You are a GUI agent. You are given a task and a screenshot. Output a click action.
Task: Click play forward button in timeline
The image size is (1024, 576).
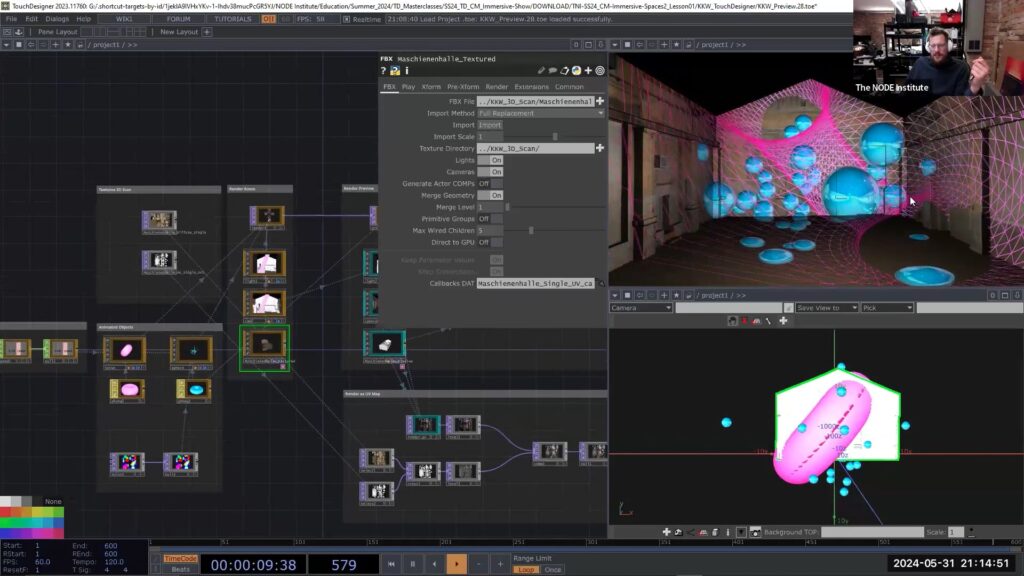pyautogui.click(x=456, y=565)
